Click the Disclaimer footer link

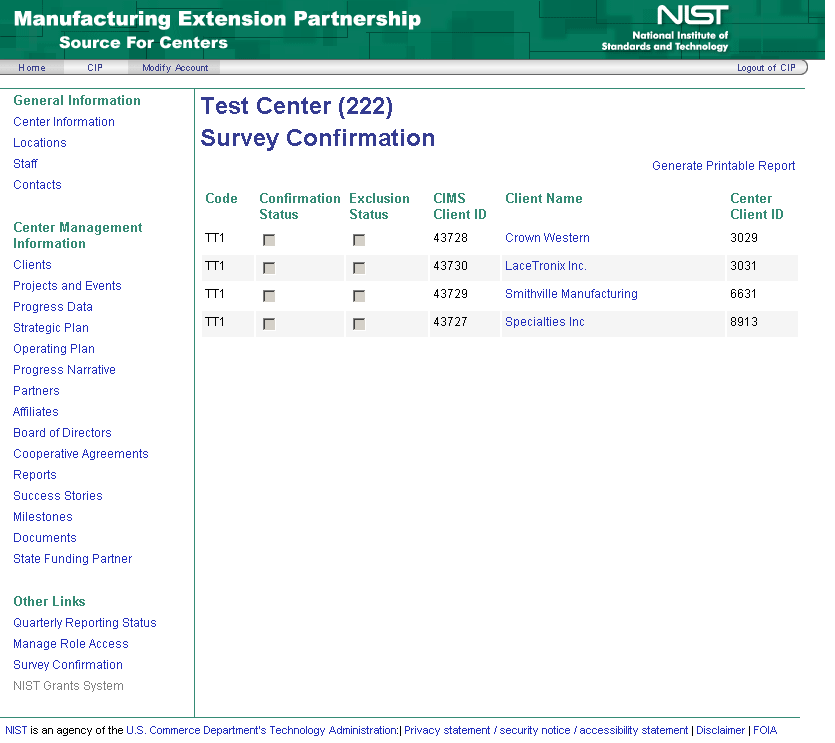pos(720,731)
